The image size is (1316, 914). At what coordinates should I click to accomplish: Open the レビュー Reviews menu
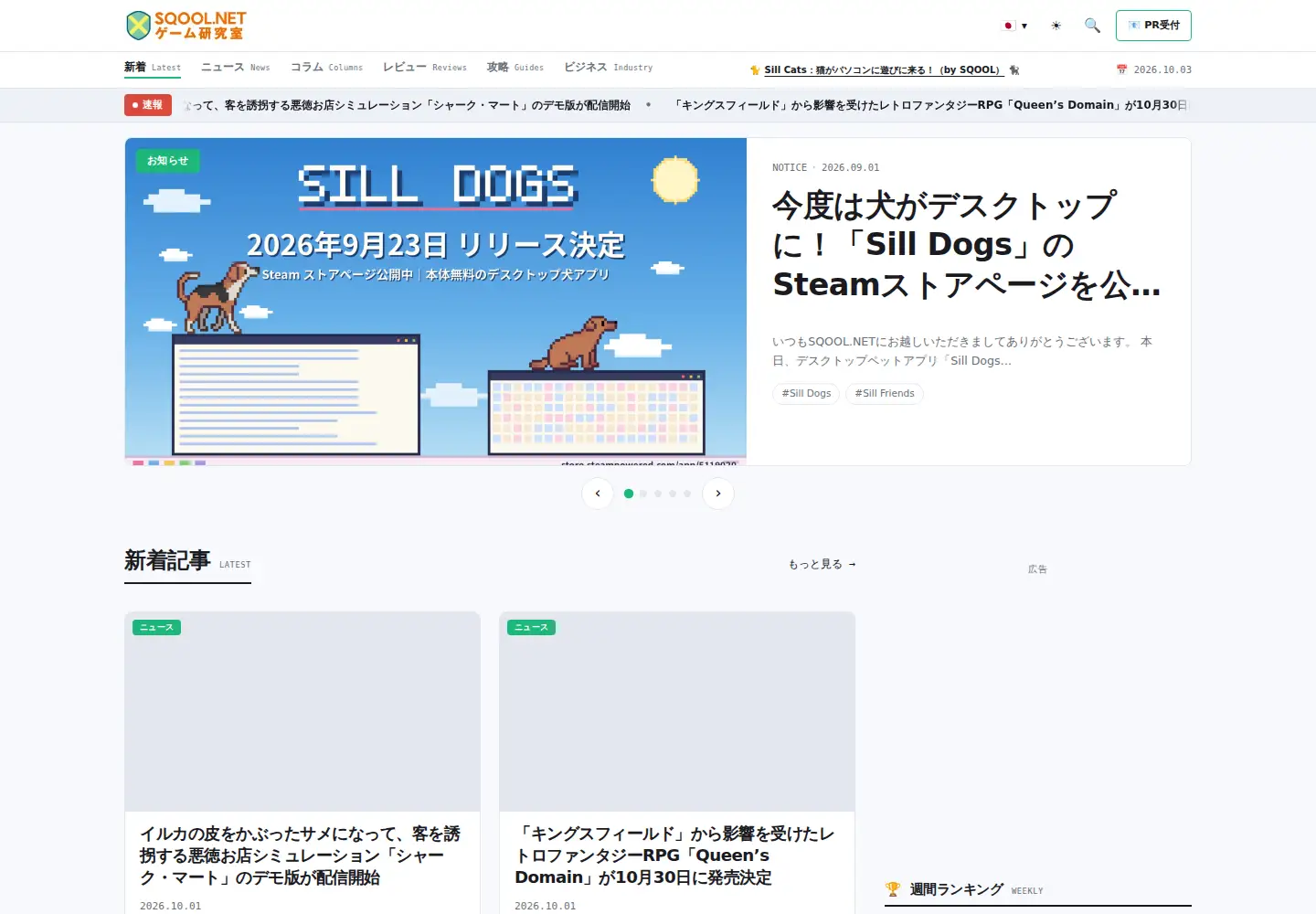tap(425, 68)
